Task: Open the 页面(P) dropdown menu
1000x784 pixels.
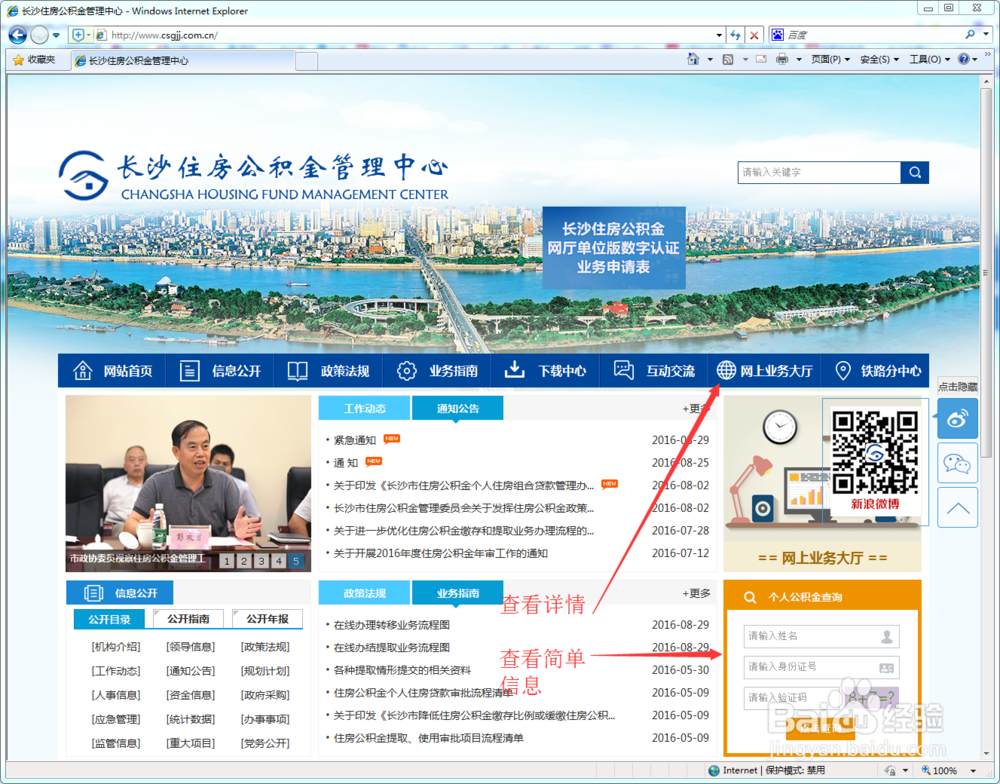Action: click(830, 59)
